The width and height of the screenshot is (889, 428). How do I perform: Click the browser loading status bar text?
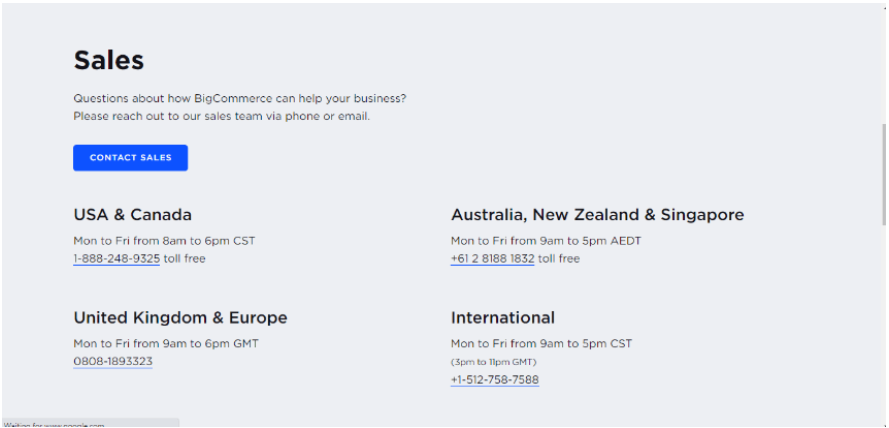click(54, 425)
